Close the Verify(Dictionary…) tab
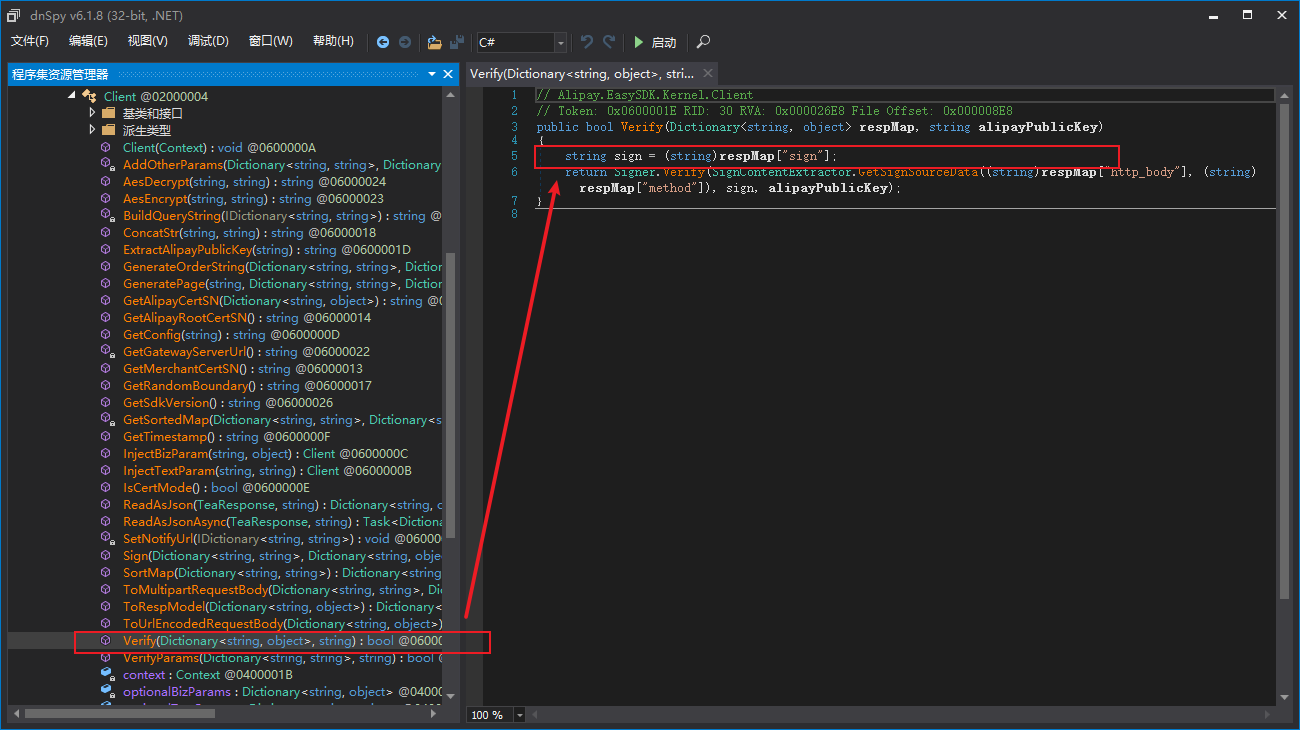 pos(708,74)
